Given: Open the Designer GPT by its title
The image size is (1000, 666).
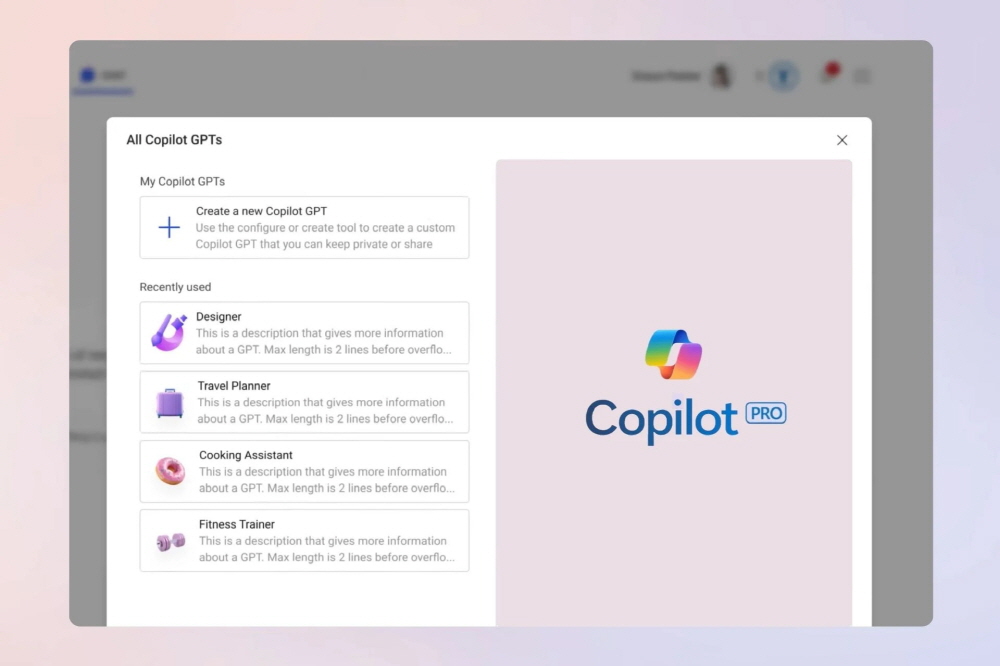Looking at the screenshot, I should point(218,317).
